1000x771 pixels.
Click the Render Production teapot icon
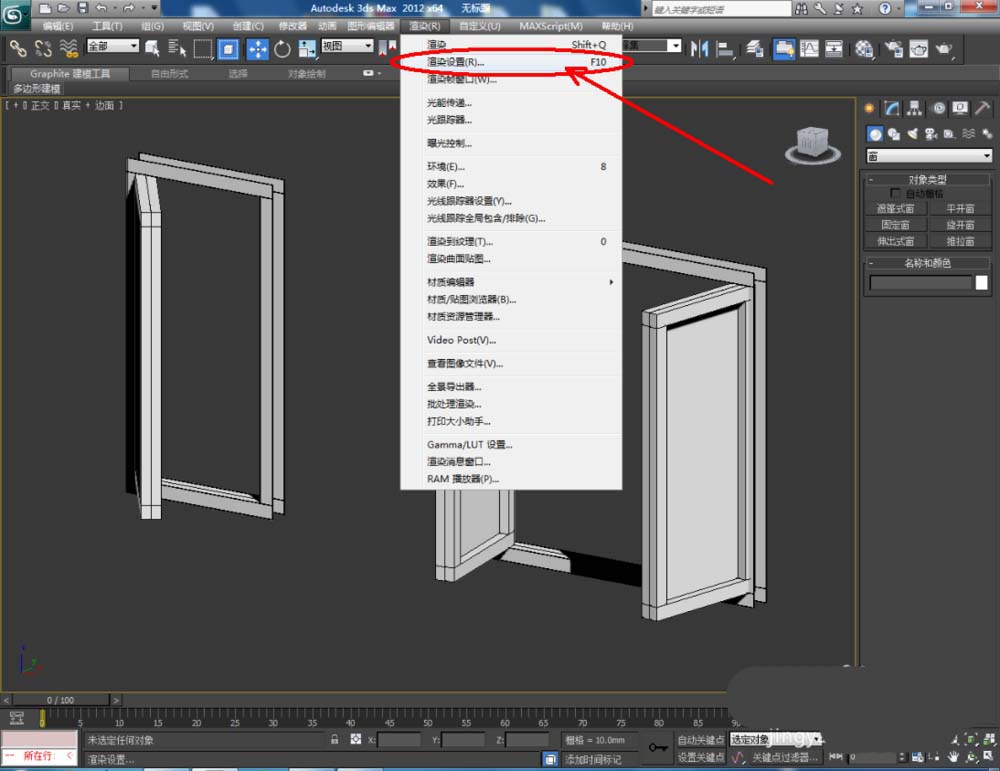coord(944,48)
